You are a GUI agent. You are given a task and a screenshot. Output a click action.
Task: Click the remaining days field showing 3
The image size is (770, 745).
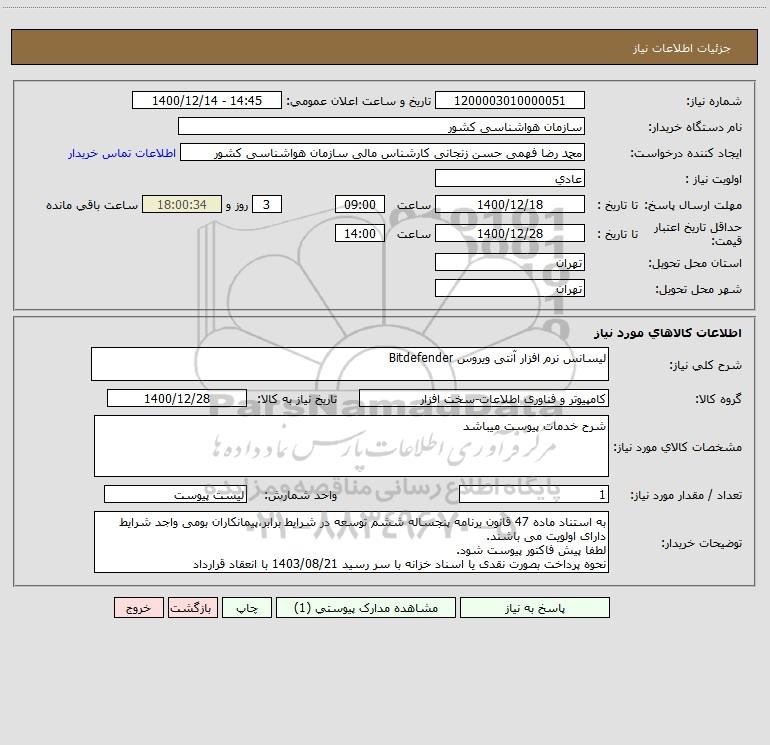(267, 204)
